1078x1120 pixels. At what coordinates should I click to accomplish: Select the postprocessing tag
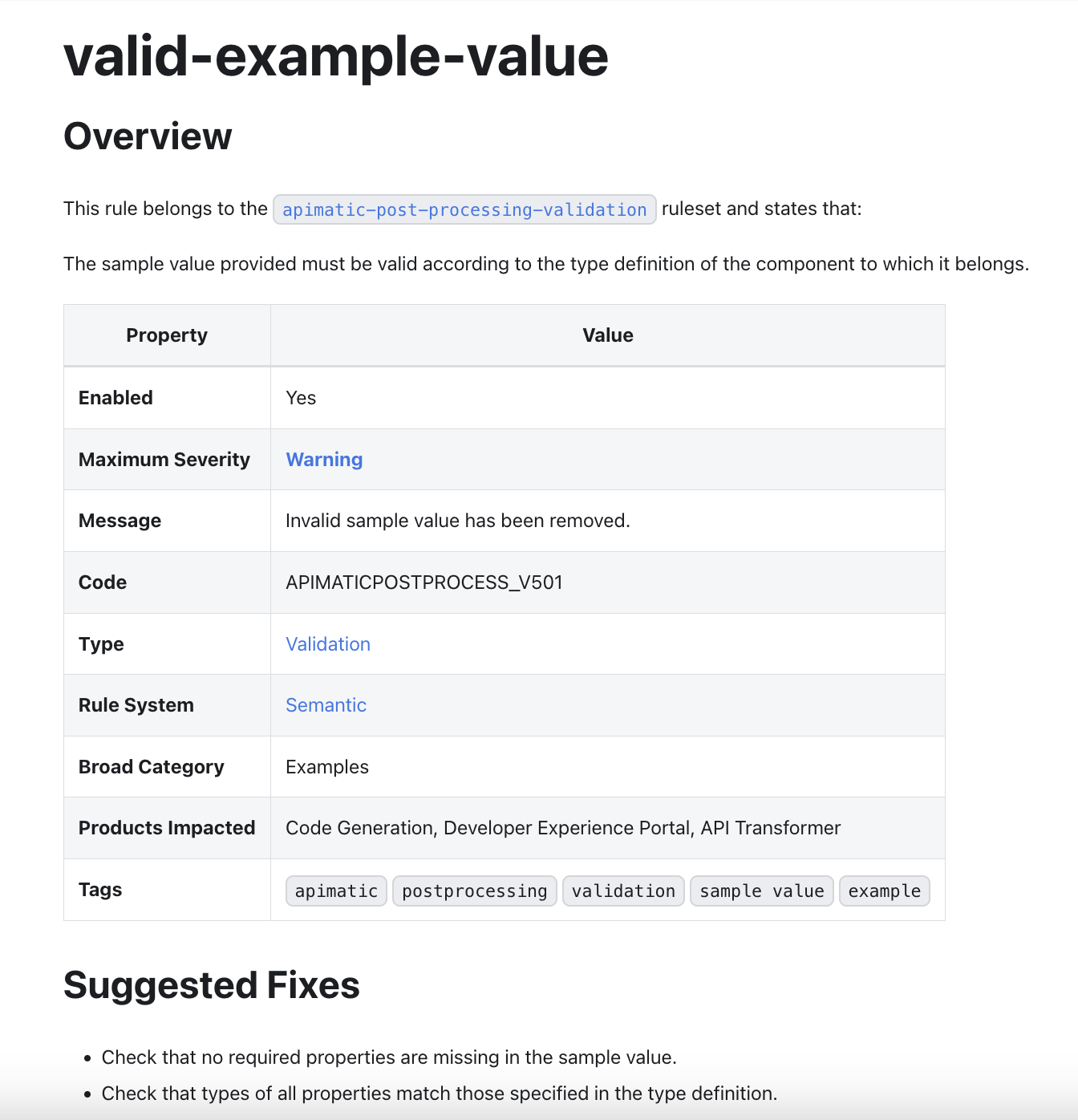pos(474,891)
